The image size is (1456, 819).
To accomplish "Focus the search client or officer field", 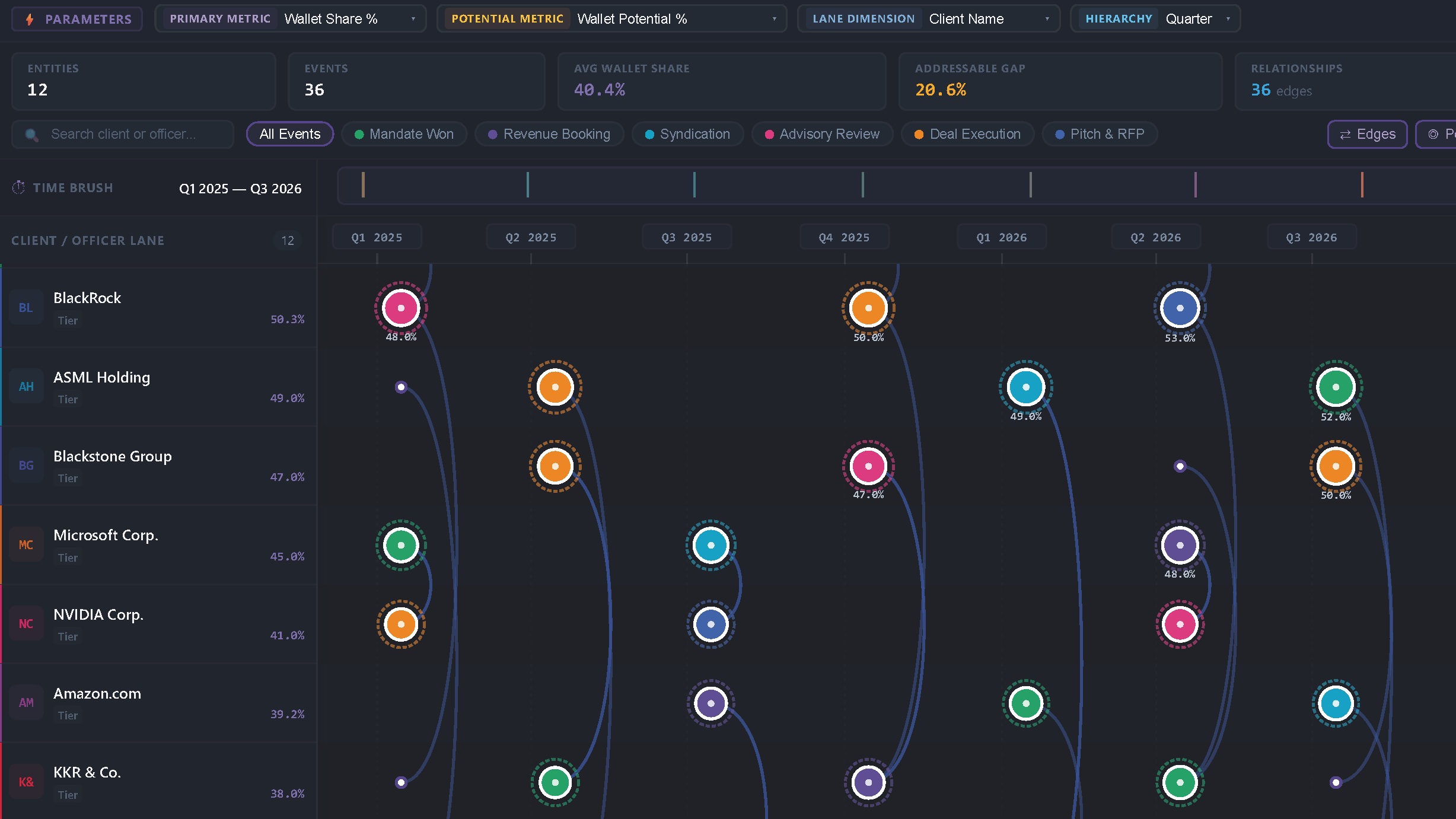I will [123, 134].
